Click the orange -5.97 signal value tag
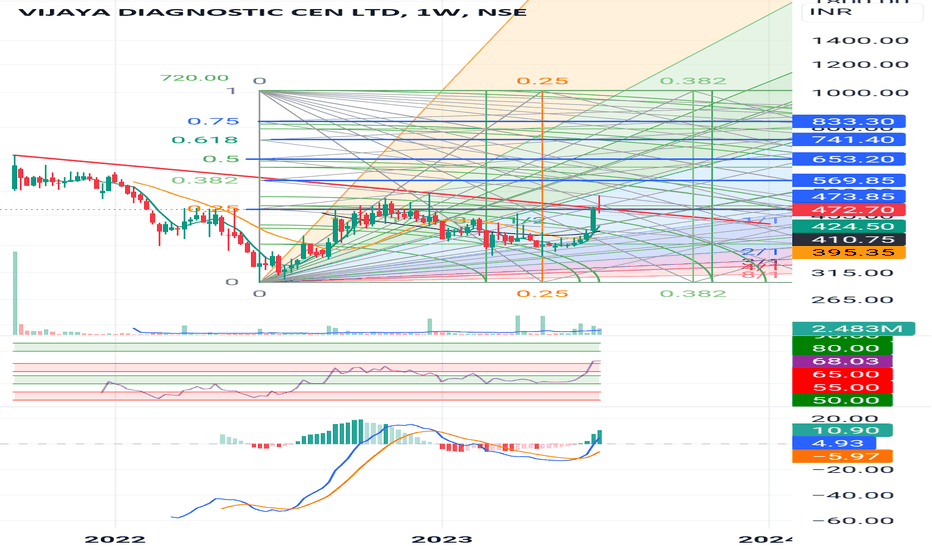Image resolution: width=932 pixels, height=550 pixels. [843, 457]
